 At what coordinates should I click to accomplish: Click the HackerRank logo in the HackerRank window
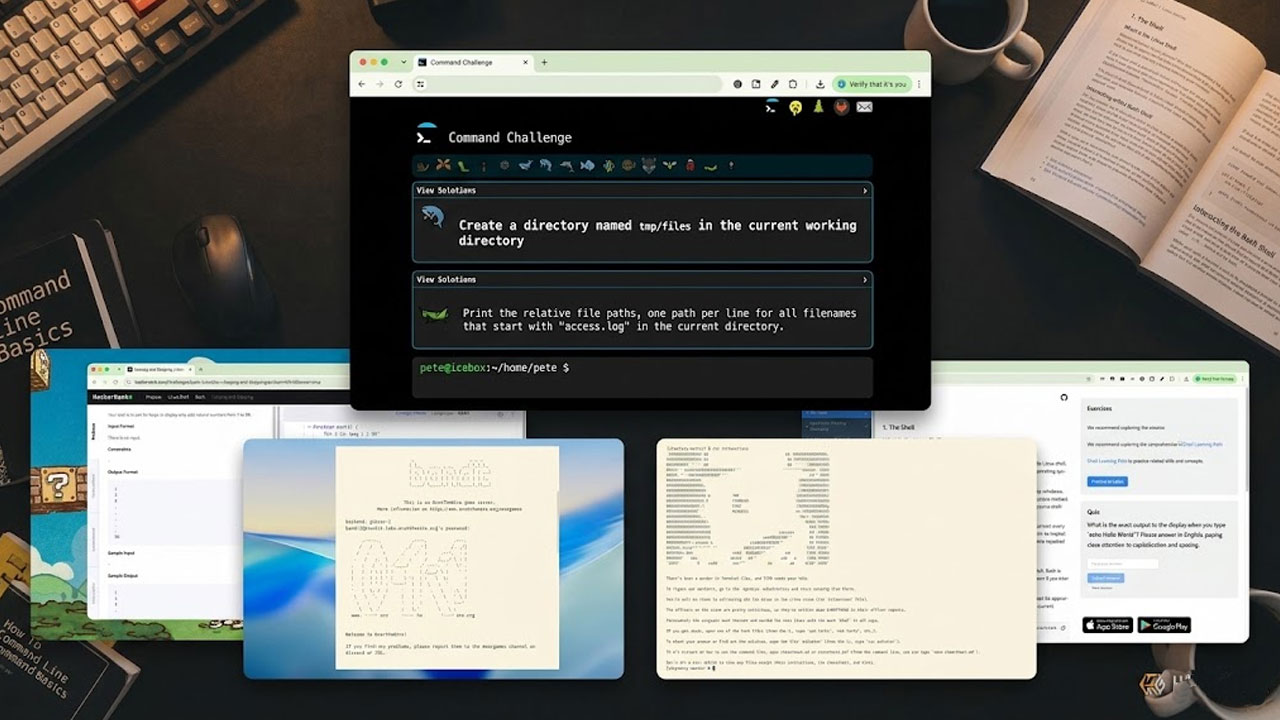pos(114,397)
